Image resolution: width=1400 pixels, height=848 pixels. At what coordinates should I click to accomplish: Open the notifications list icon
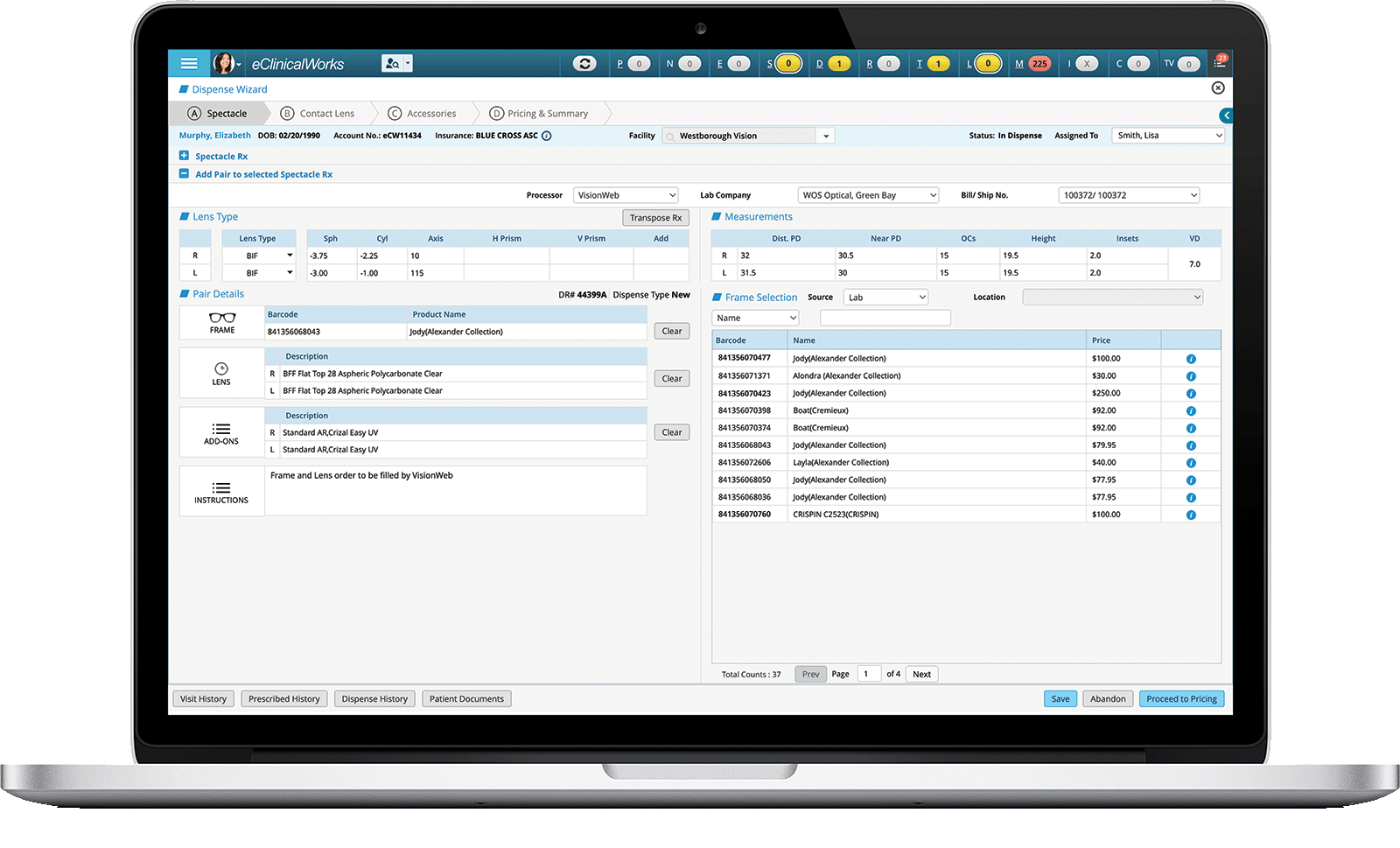(x=1220, y=62)
